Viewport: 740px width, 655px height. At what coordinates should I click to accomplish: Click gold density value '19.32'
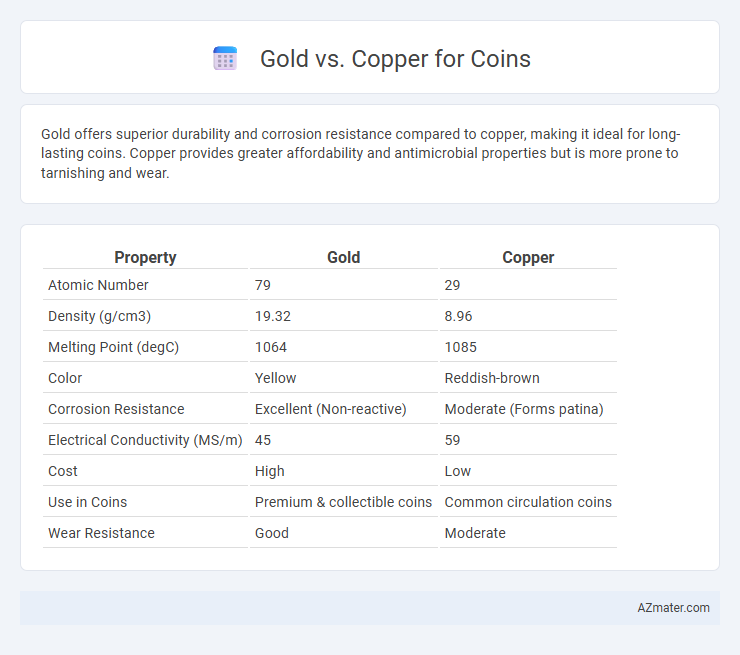point(273,316)
